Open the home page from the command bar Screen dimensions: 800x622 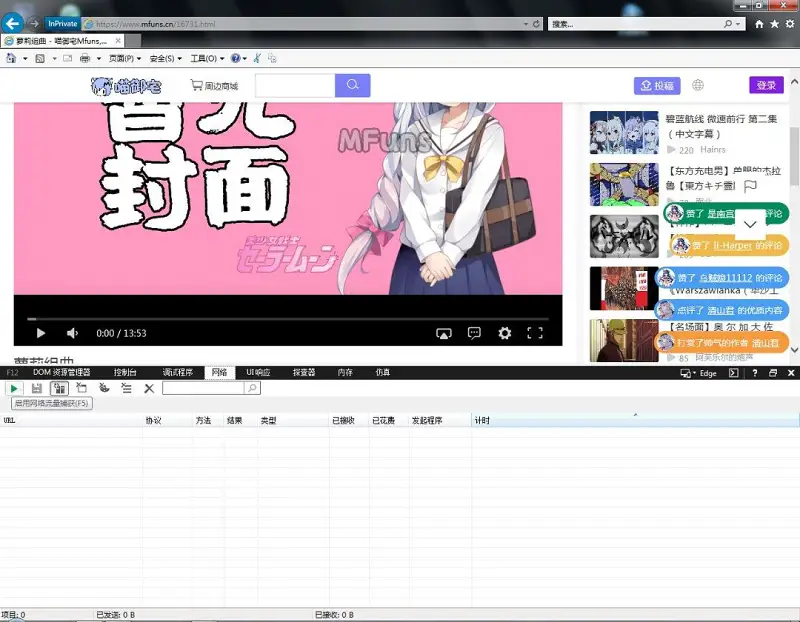(x=11, y=58)
